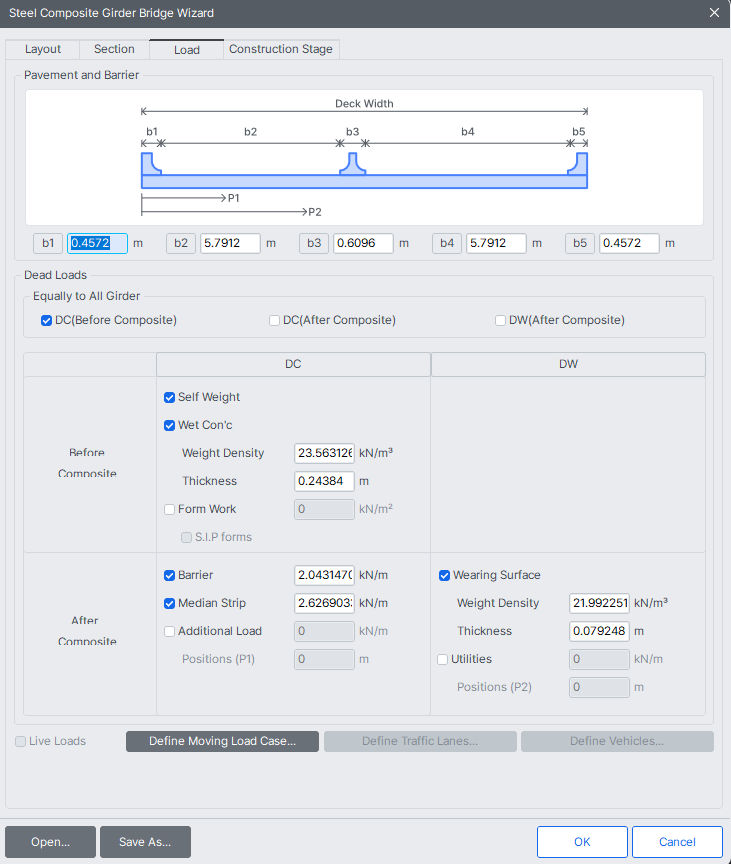The image size is (731, 864).
Task: Click Define Moving Load Case button
Action: point(222,741)
